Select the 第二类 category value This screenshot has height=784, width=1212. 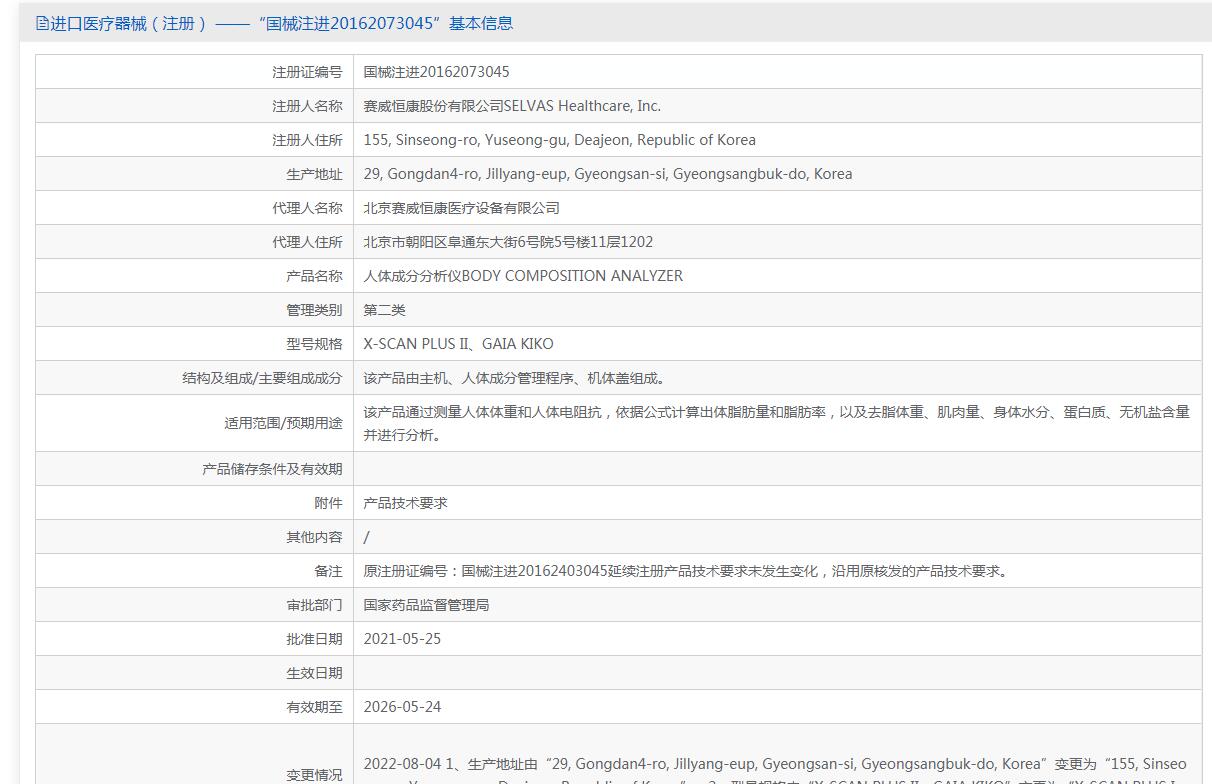384,310
